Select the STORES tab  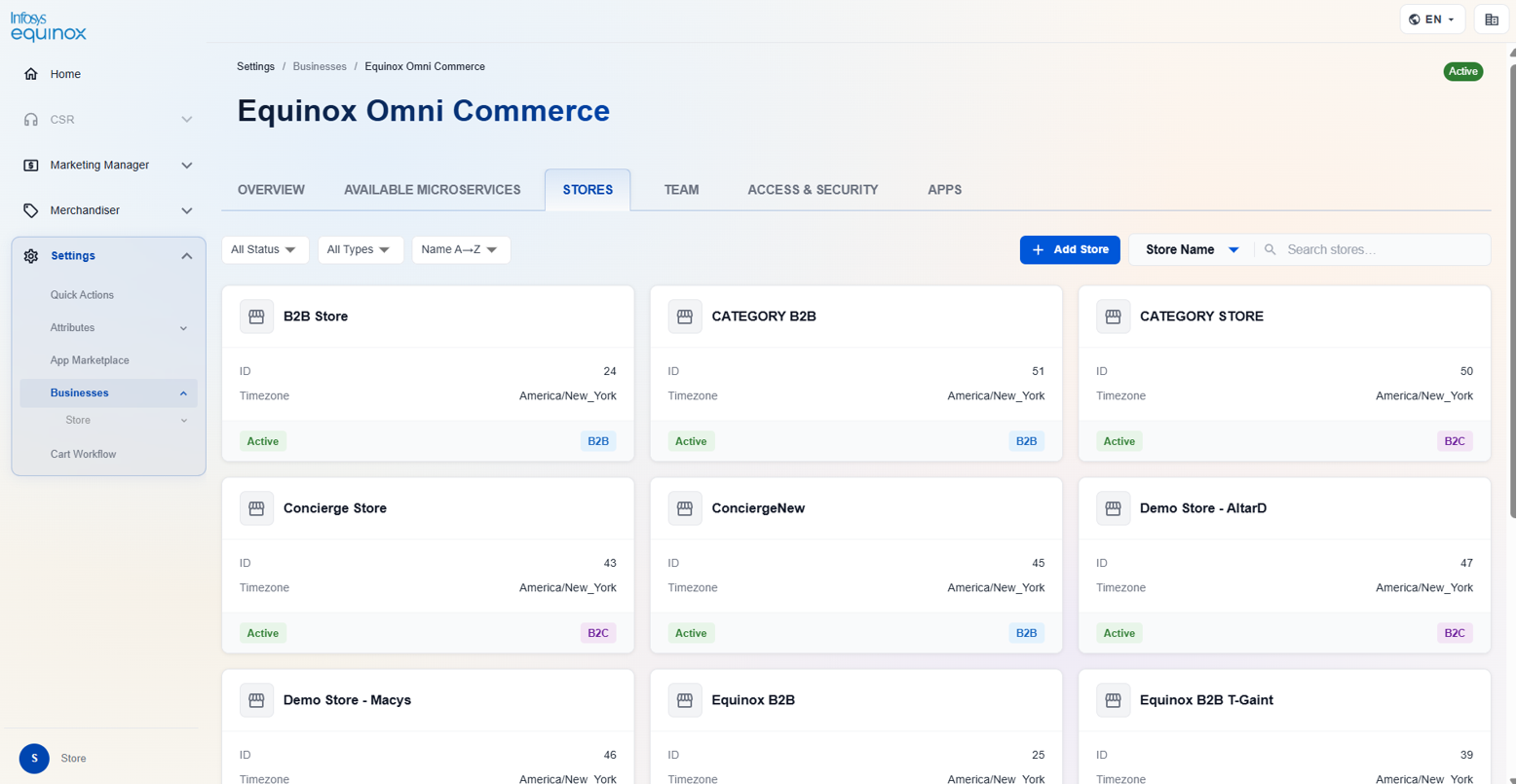(588, 190)
